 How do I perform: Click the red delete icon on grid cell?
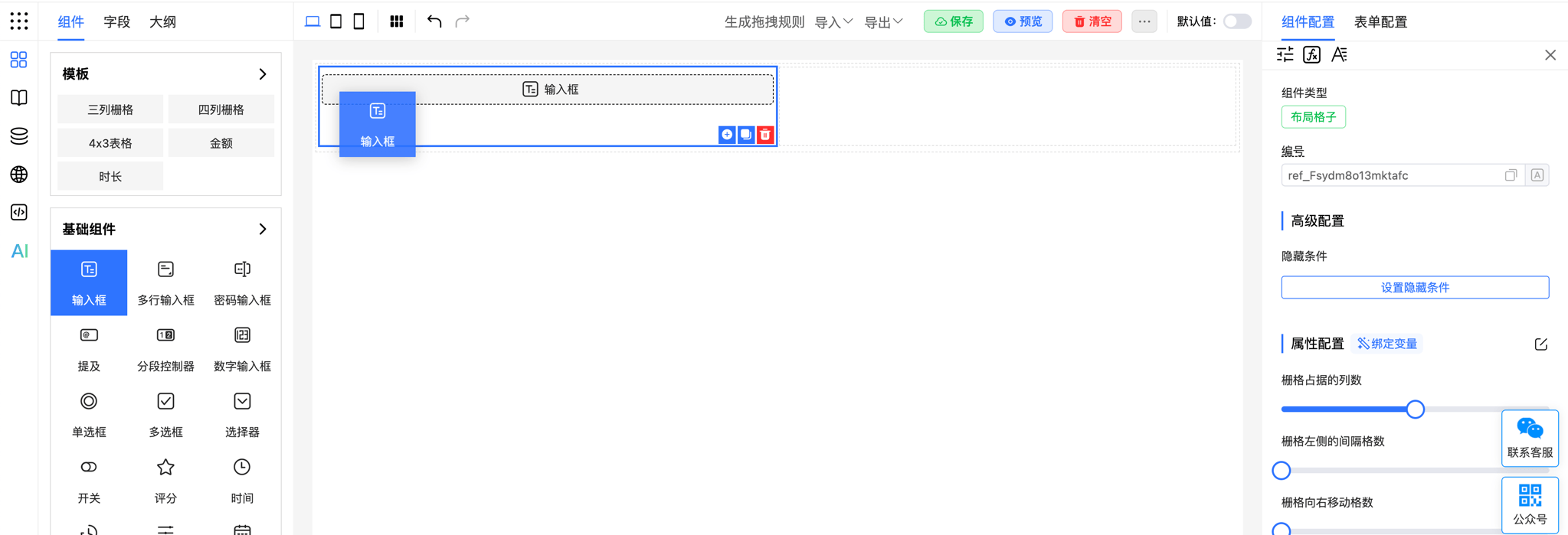coord(765,135)
